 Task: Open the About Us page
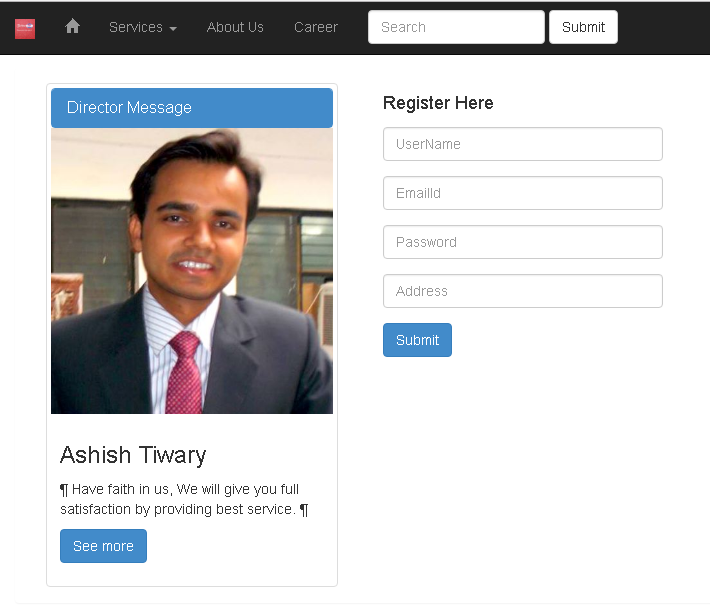click(x=235, y=27)
